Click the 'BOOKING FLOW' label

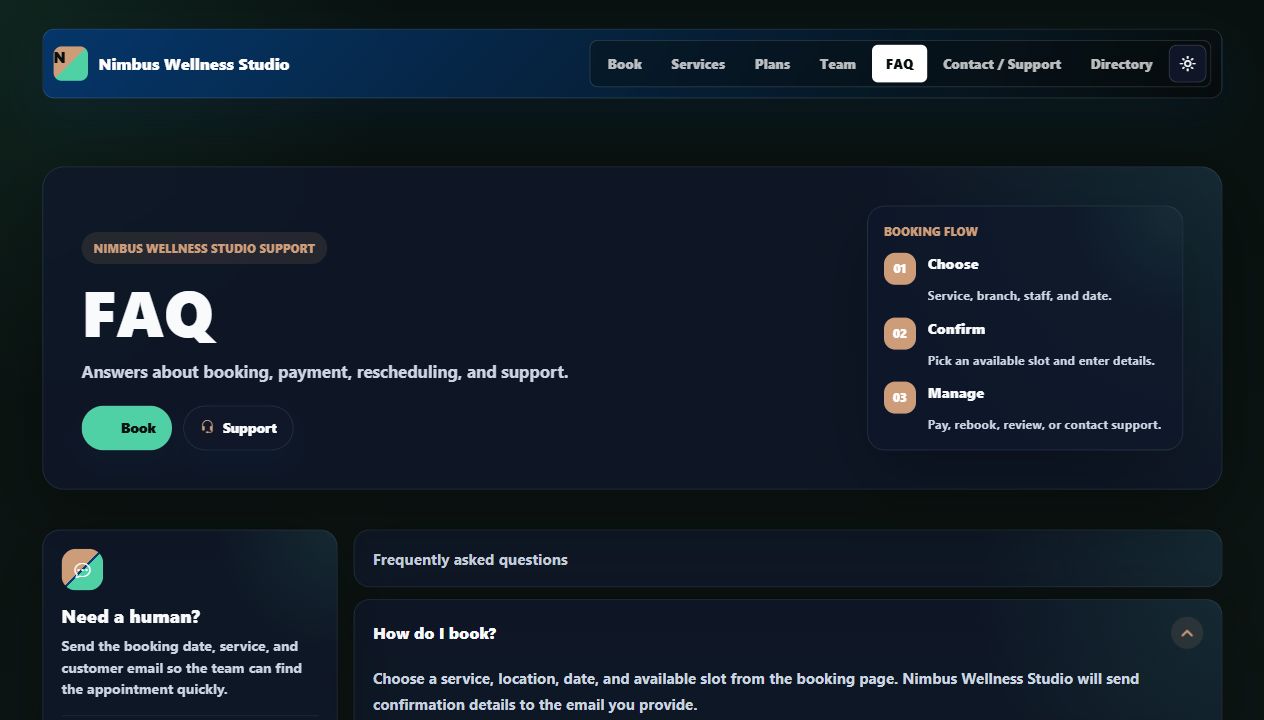(931, 231)
